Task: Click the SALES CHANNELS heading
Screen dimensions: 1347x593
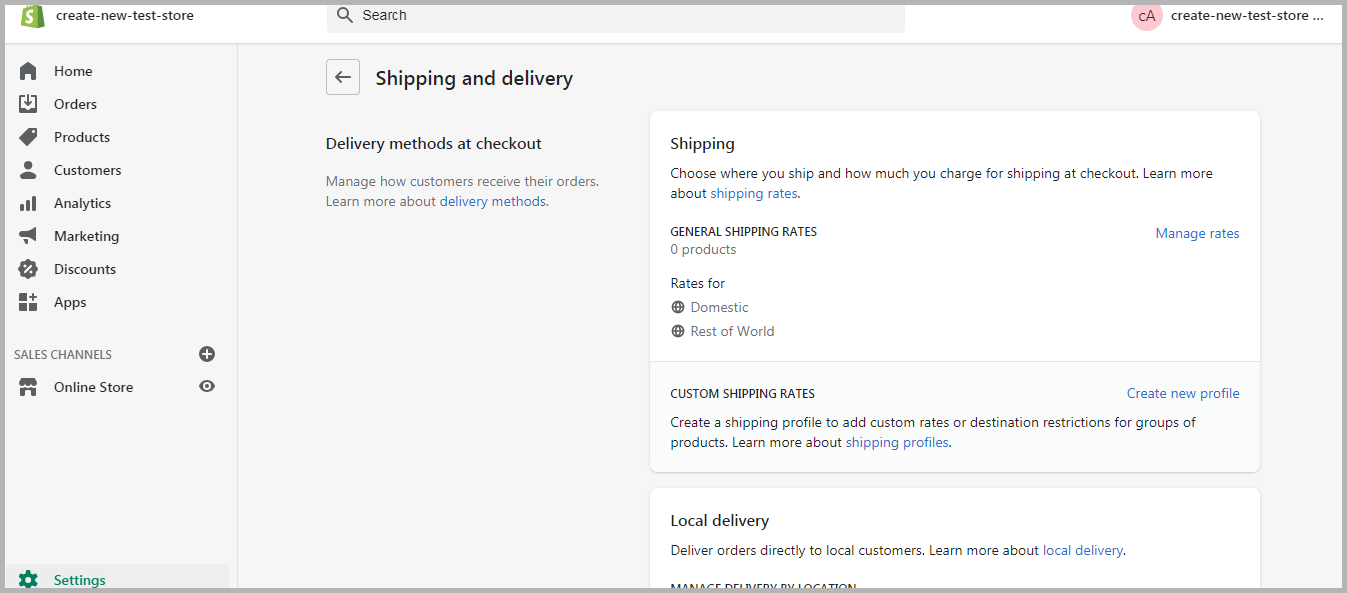Action: point(63,354)
